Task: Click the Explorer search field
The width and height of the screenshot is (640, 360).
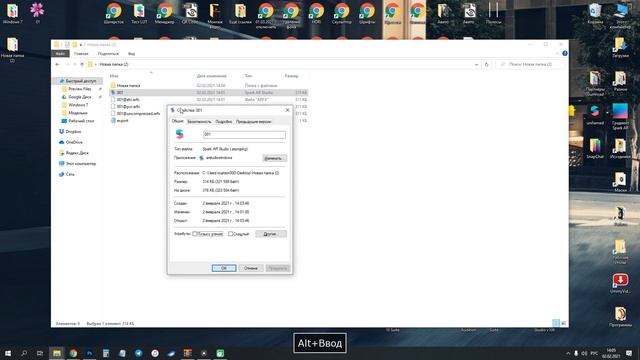Action: pos(531,64)
